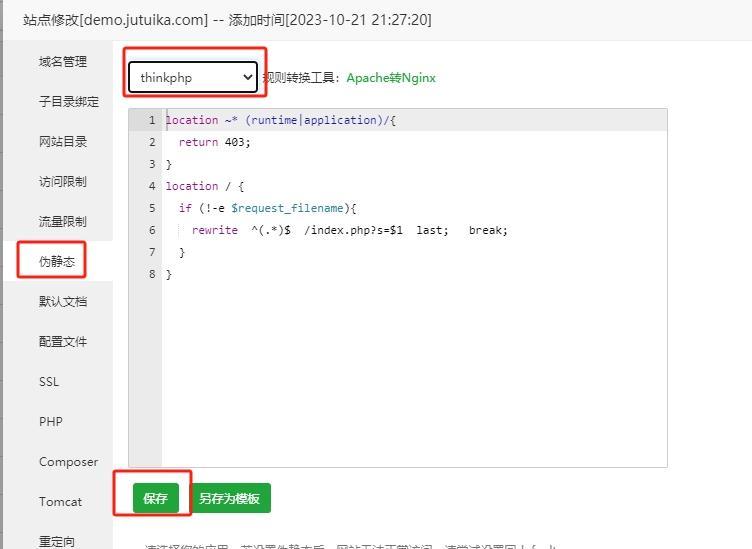Go to the 重定向 tab
This screenshot has height=549, width=752.
[x=56, y=540]
